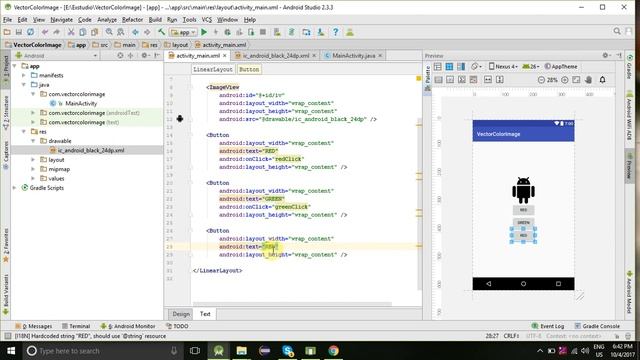640x360 pixels.
Task: Open the orientation dropdown in Preview
Action: [x=476, y=66]
